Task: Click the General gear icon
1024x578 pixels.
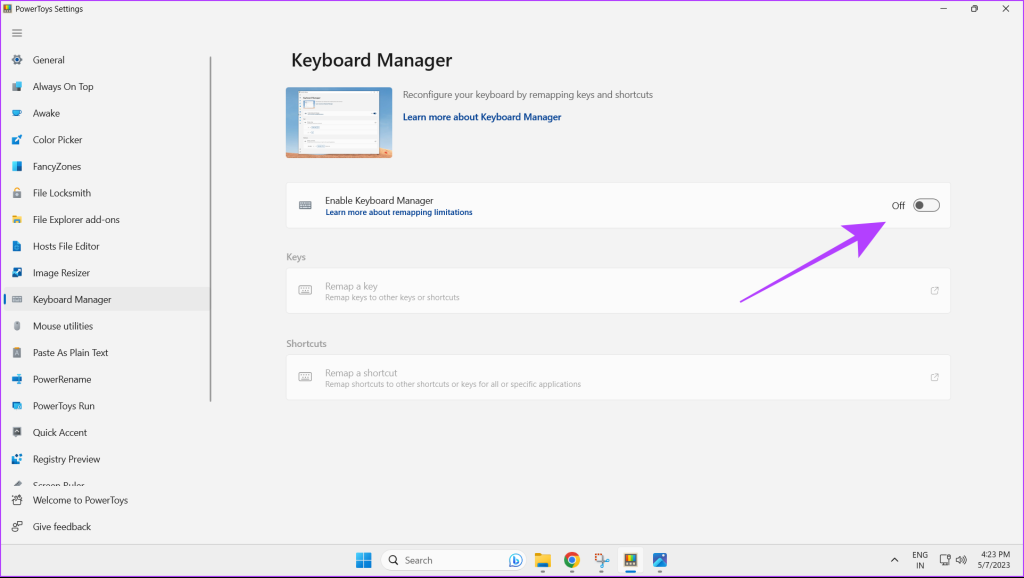Action: [x=17, y=60]
